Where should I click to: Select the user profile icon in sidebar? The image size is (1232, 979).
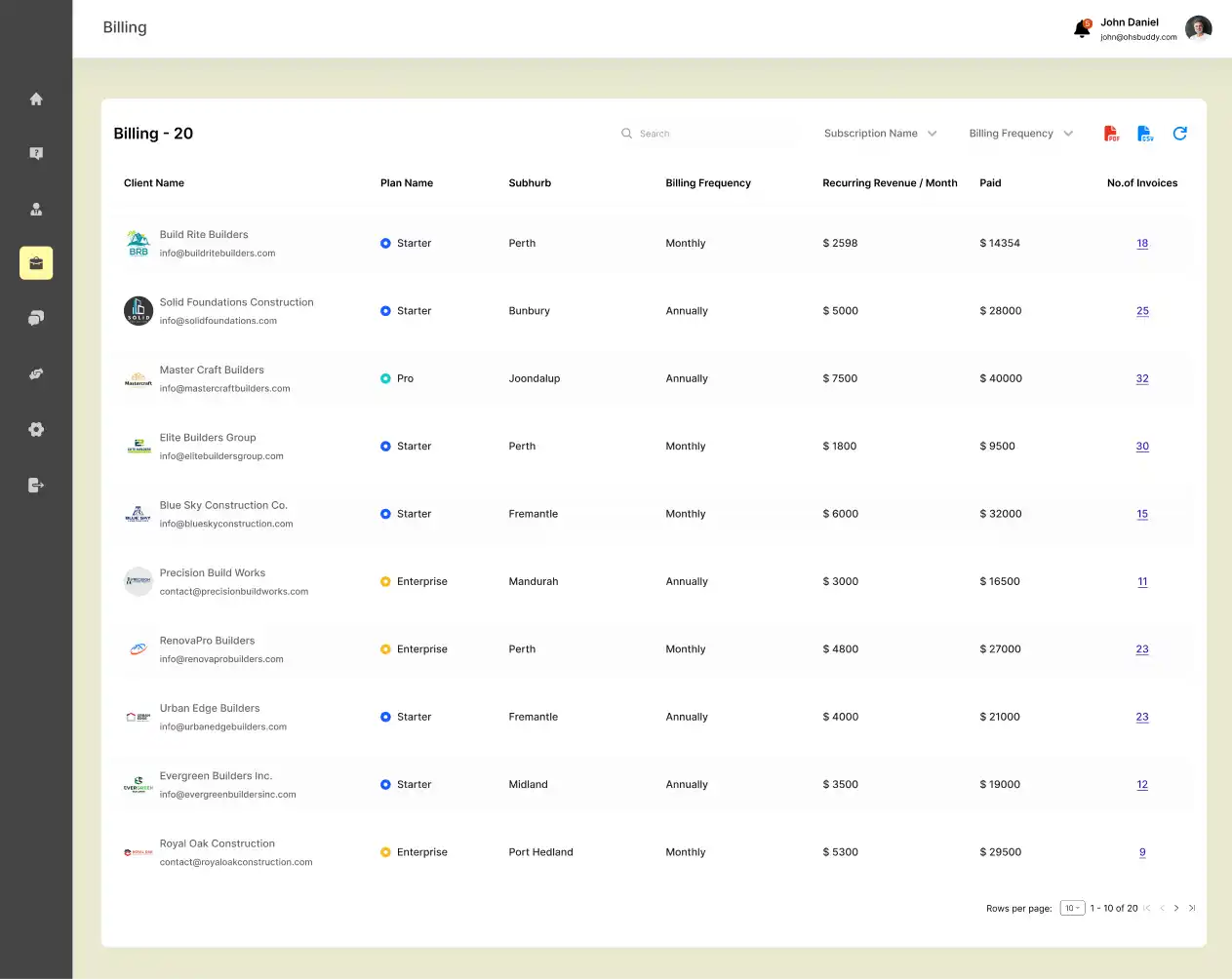pyautogui.click(x=36, y=210)
